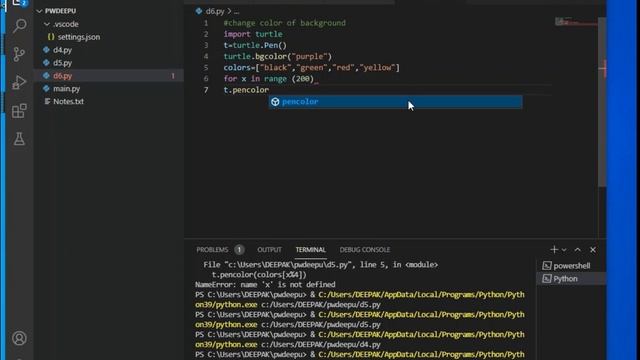Click the Notes.txt file icon

pos(47,101)
